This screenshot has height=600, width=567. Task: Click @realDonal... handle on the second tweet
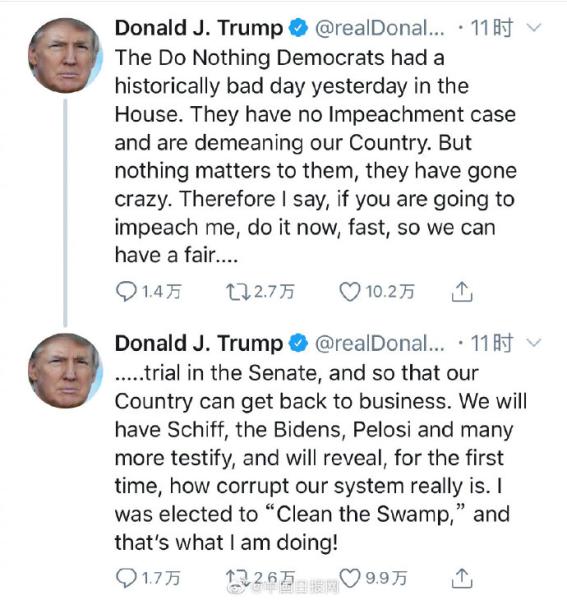(x=380, y=343)
